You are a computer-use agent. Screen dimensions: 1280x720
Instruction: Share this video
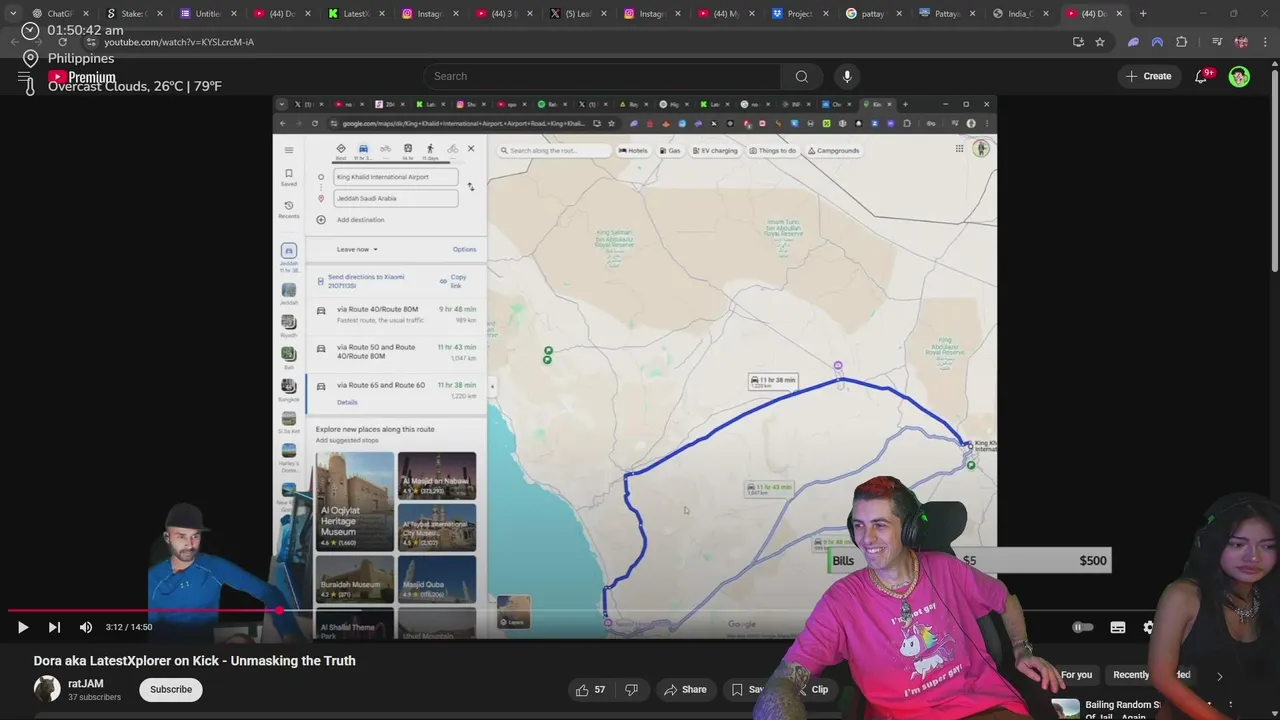685,689
